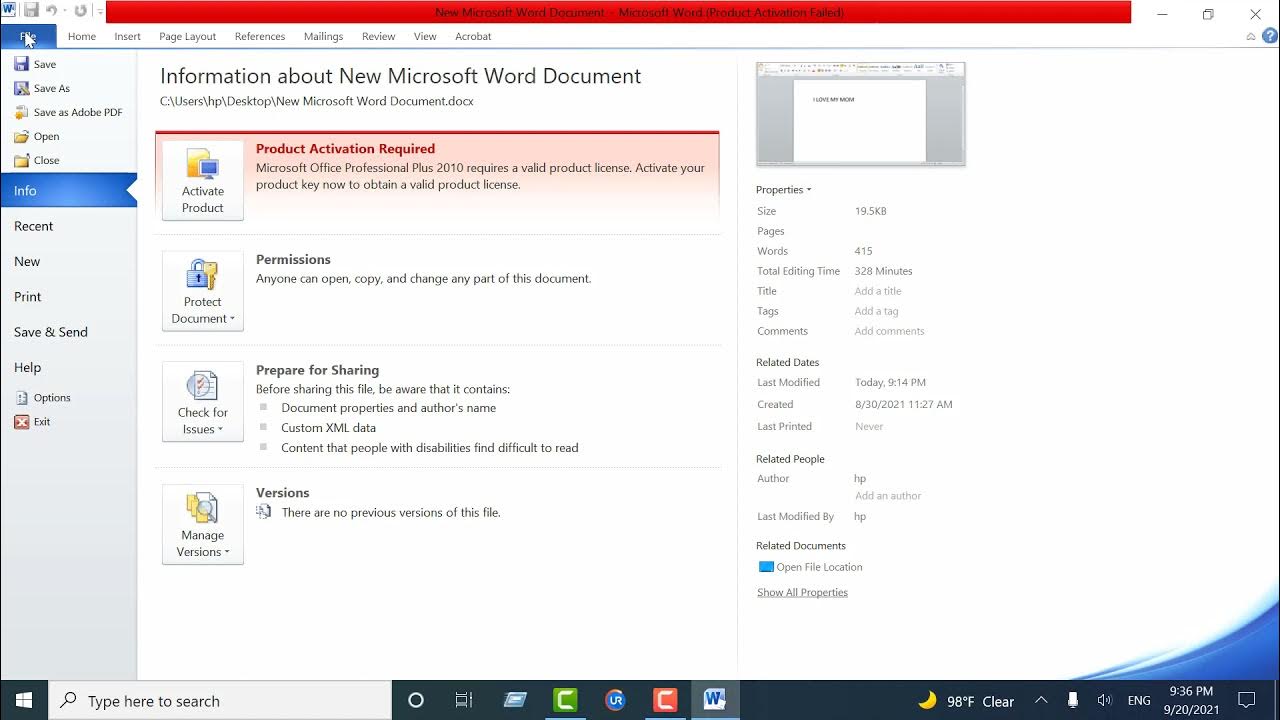
Task: Click the taskbar clock showing 9:36 PM
Action: pos(1191,700)
